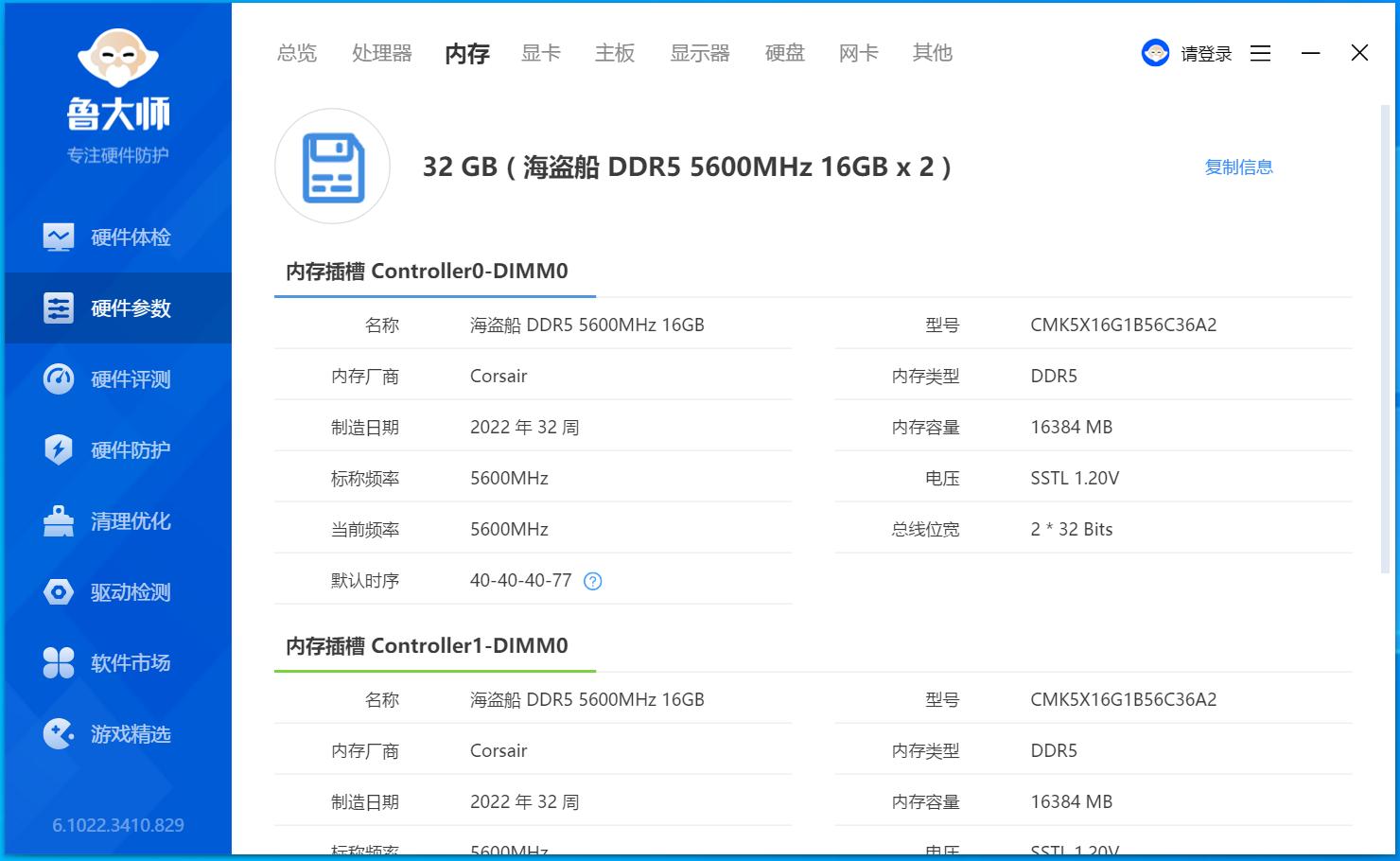Viewport: 1400px width, 861px height.
Task: Switch to the 显卡 graphics card tab
Action: click(540, 53)
